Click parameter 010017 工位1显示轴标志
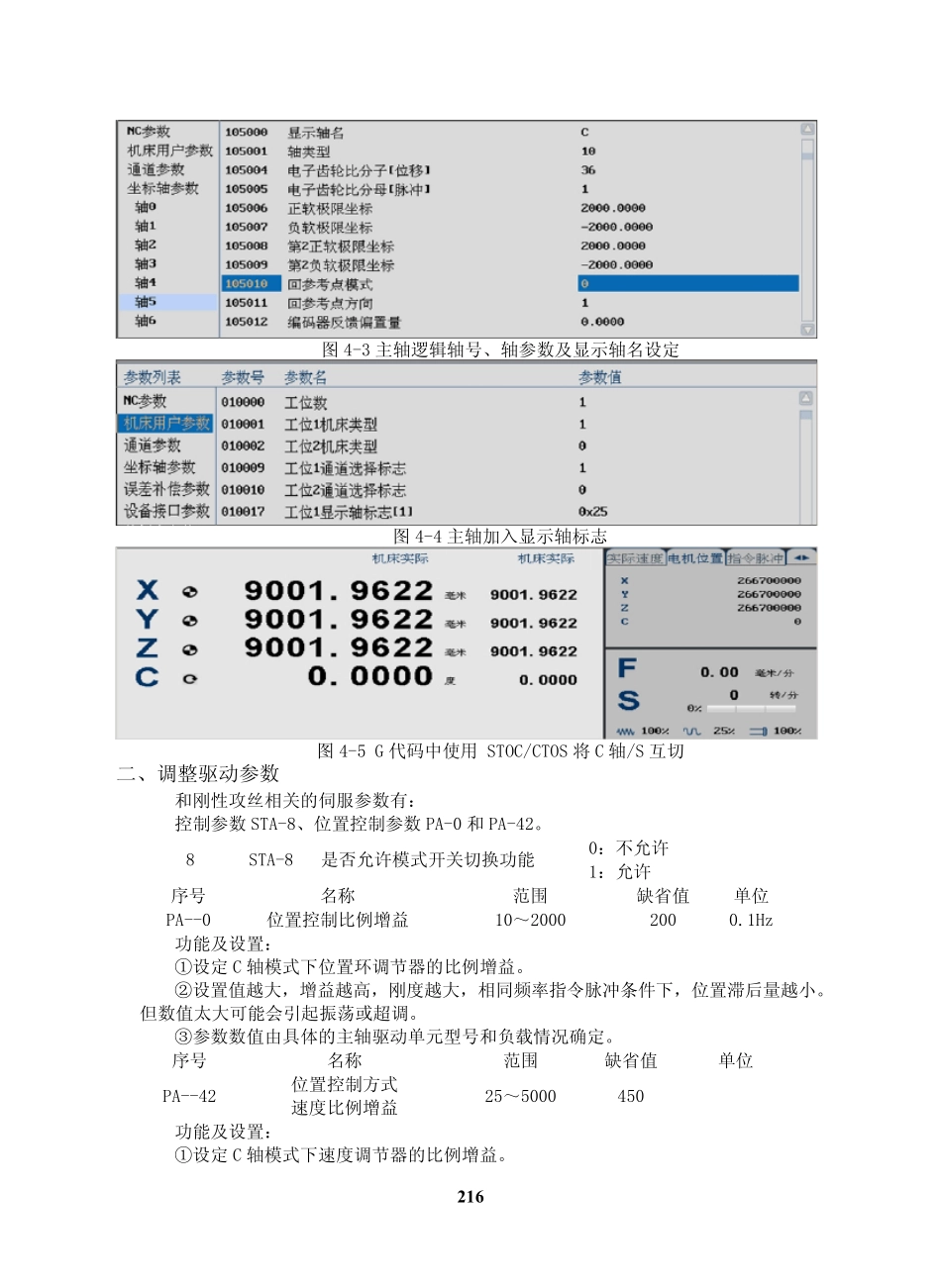This screenshot has width=941, height=1288. click(x=507, y=511)
